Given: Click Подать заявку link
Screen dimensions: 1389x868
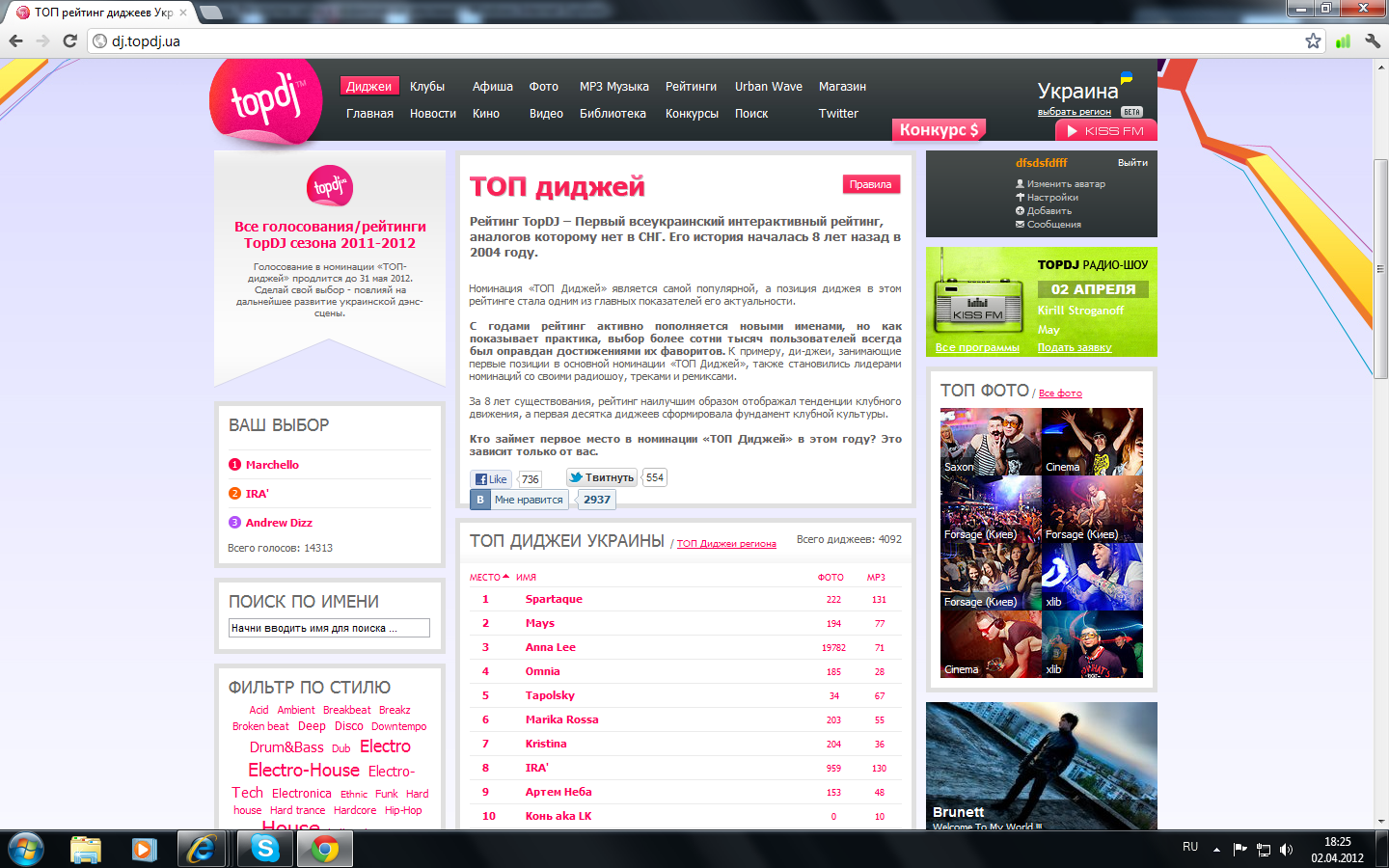Looking at the screenshot, I should 1075,347.
